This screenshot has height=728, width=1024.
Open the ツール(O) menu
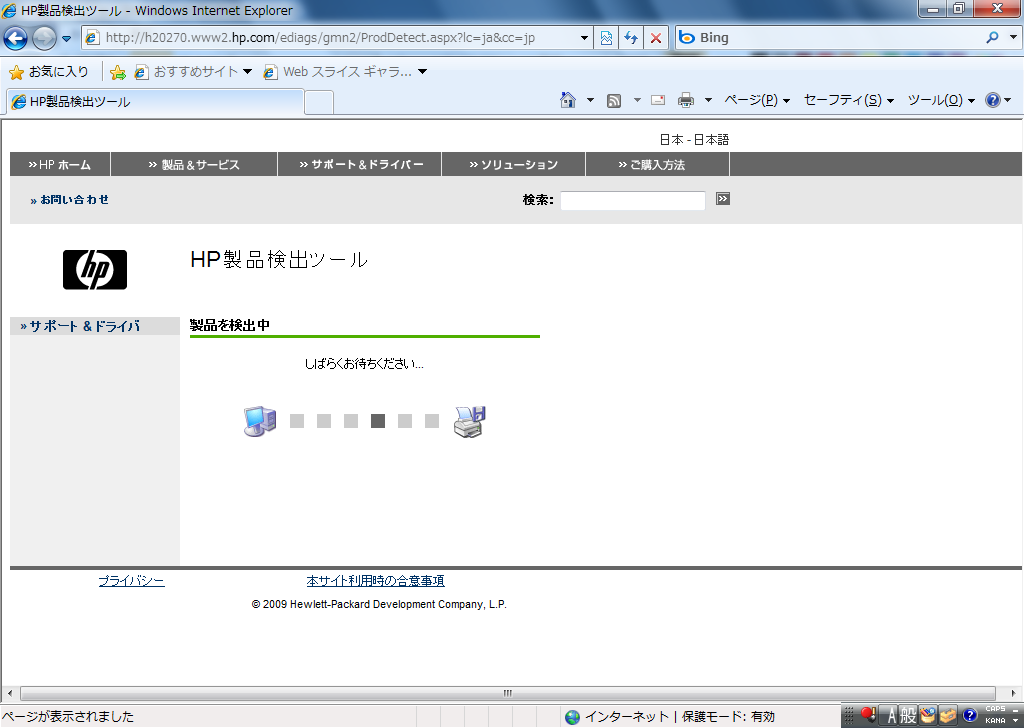pyautogui.click(x=941, y=100)
